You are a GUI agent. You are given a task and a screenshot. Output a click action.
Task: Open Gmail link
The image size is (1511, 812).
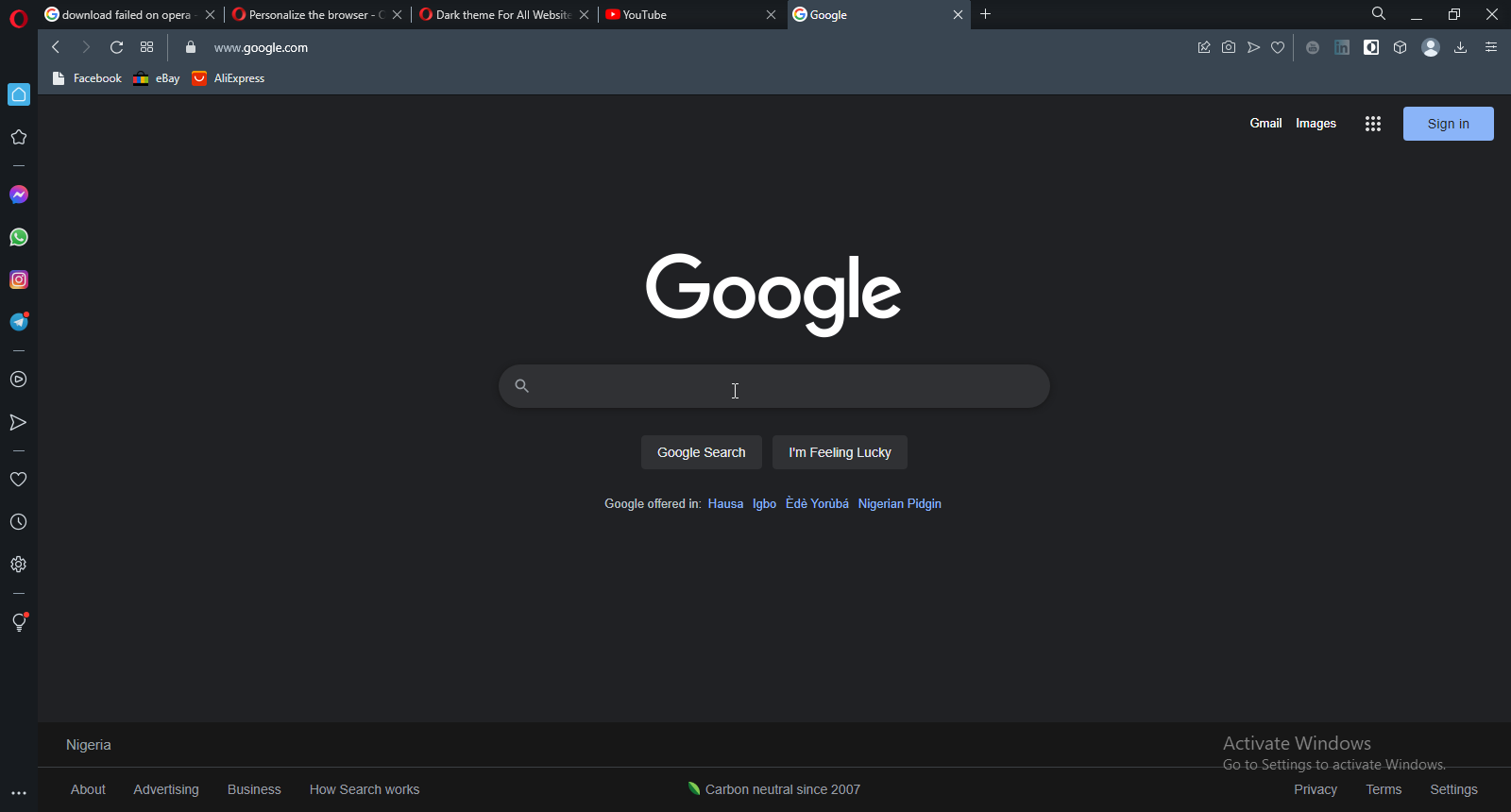[x=1265, y=124]
